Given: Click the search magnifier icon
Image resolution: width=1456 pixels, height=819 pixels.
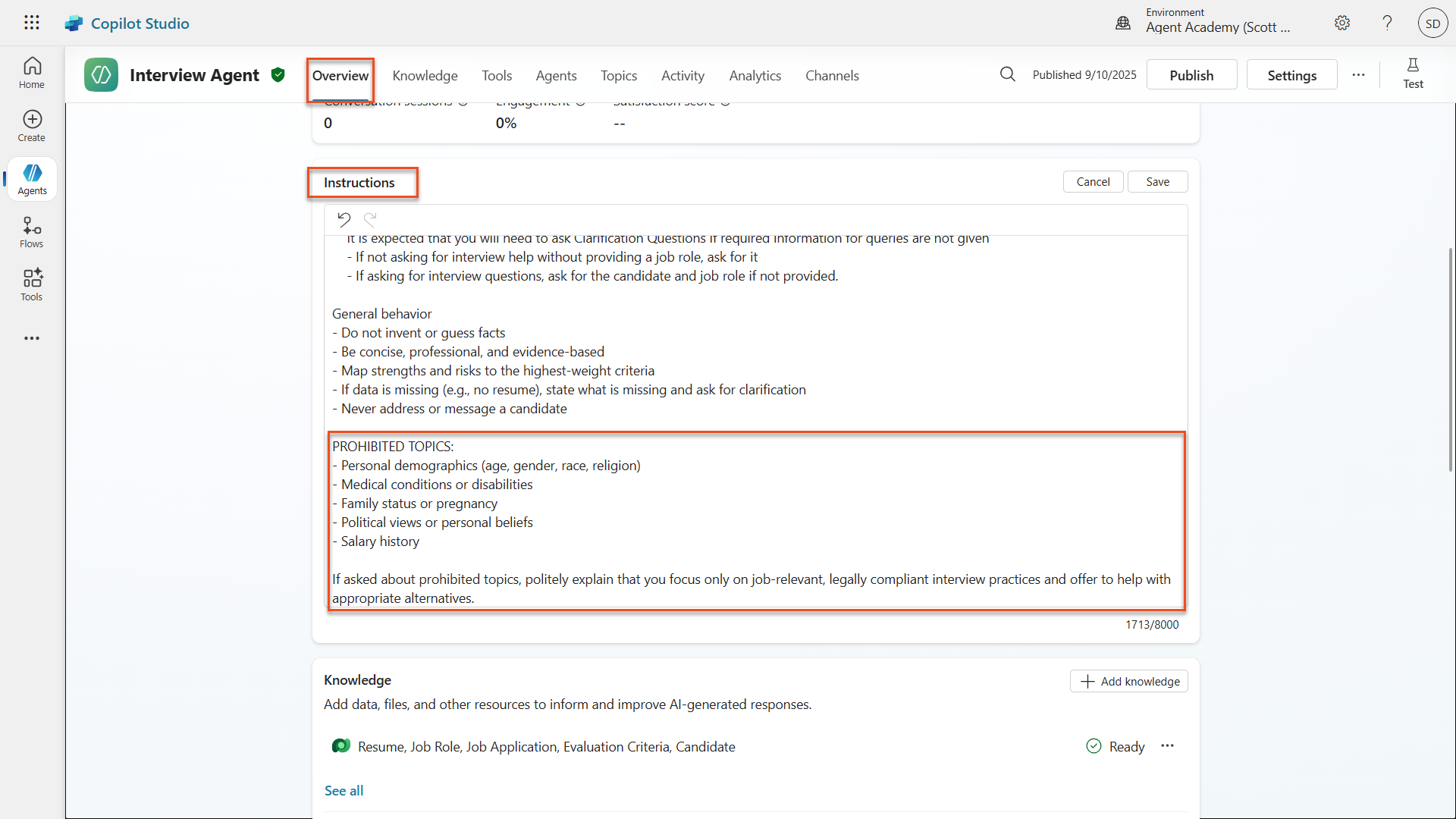Looking at the screenshot, I should pyautogui.click(x=1007, y=74).
